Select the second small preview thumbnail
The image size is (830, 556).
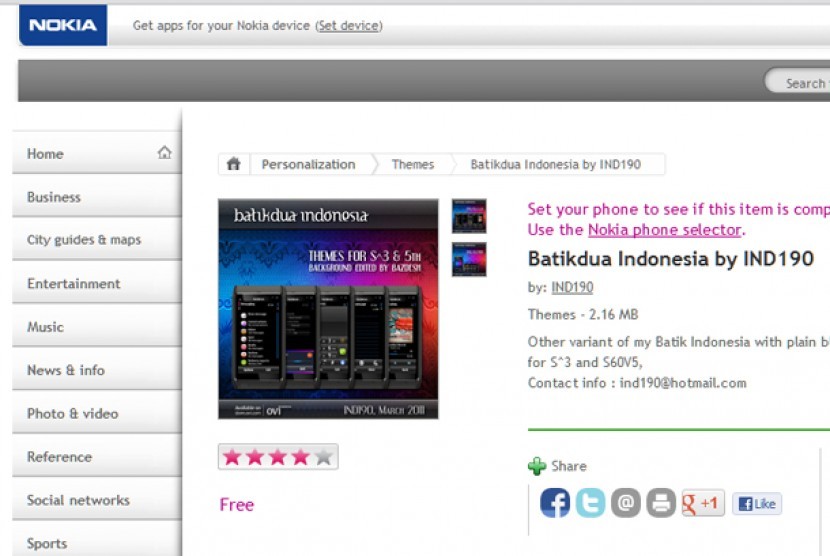[469, 259]
